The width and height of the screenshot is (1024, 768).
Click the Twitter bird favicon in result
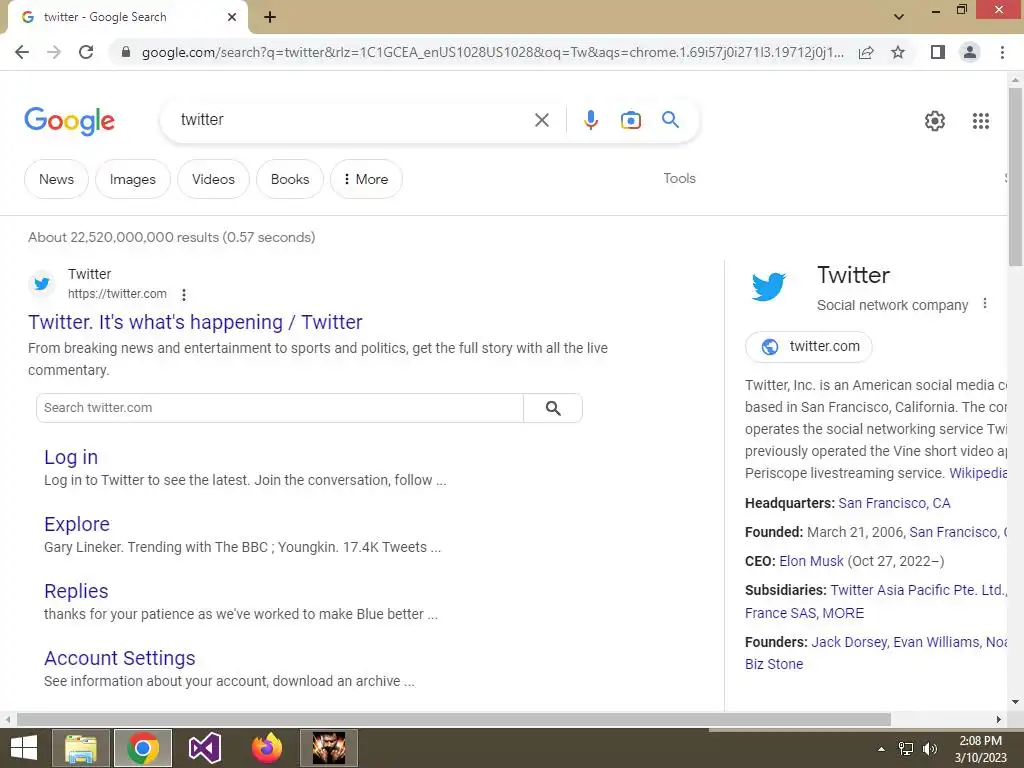42,284
